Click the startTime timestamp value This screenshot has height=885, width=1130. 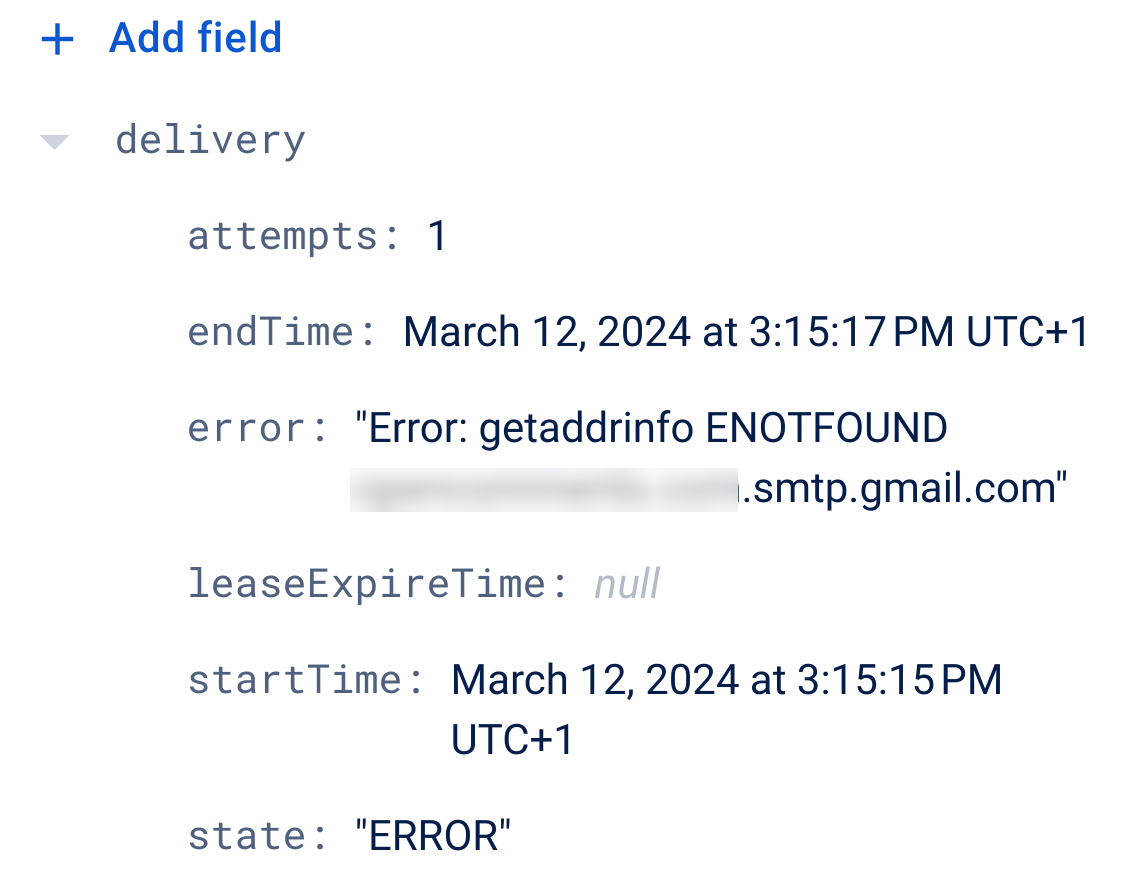[x=726, y=679]
